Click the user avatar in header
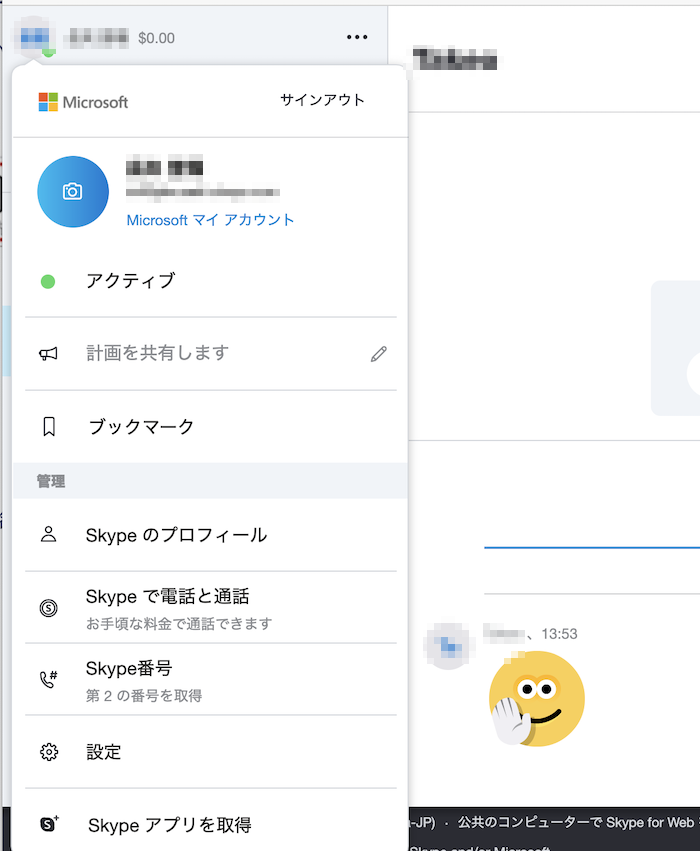 34,37
